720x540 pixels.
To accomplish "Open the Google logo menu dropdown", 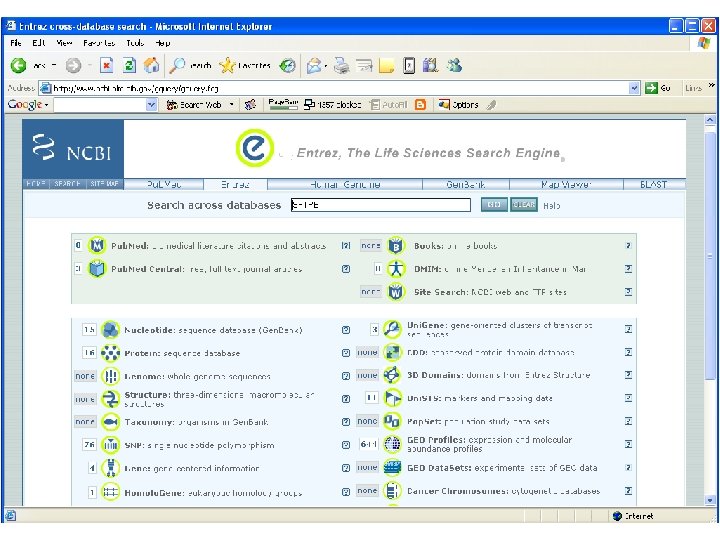I will click(46, 105).
